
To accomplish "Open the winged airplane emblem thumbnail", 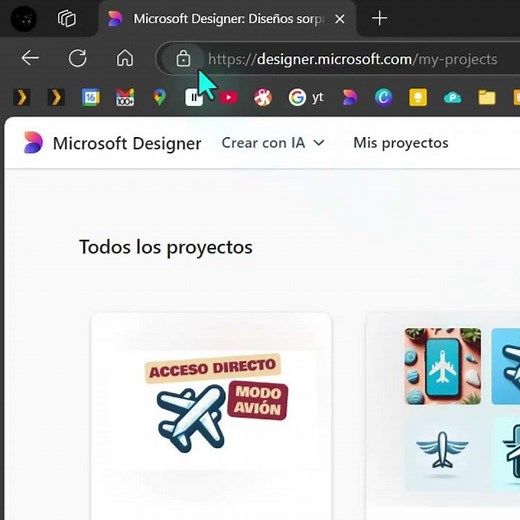I will click(x=443, y=453).
